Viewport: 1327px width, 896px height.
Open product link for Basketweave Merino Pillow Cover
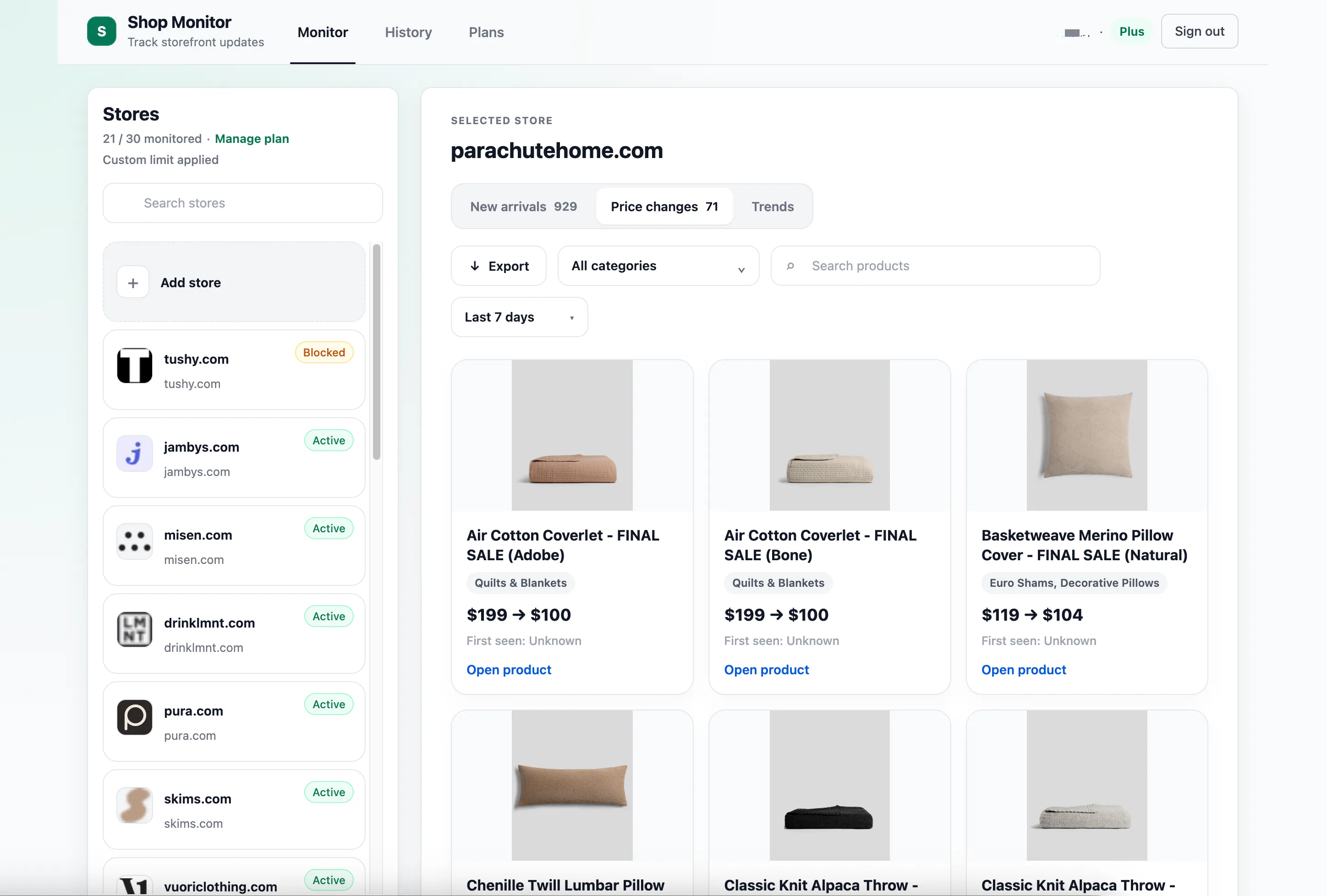point(1024,670)
